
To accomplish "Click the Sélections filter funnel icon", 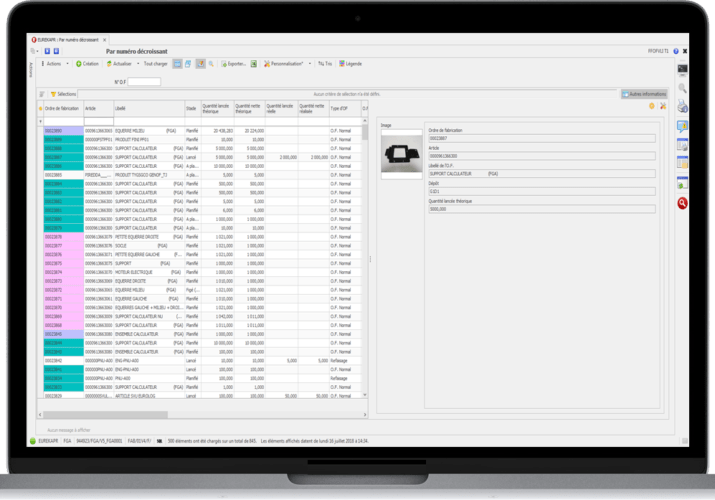I will pyautogui.click(x=55, y=94).
